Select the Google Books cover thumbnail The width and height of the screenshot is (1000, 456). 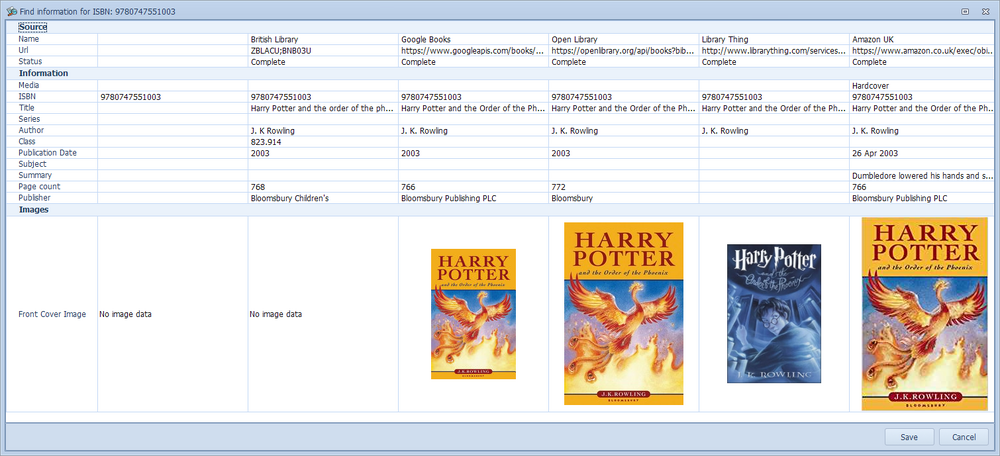(473, 314)
